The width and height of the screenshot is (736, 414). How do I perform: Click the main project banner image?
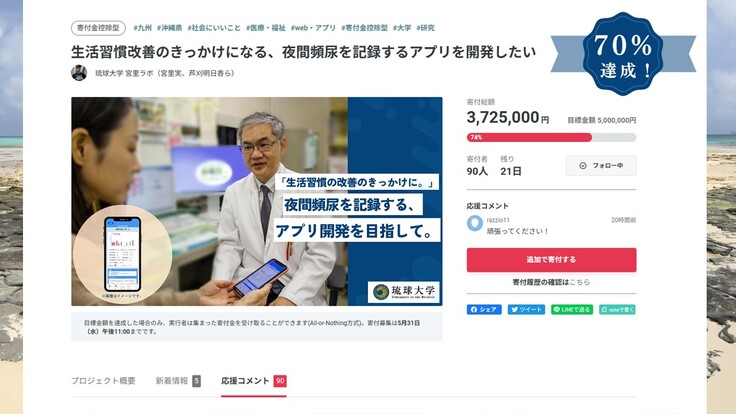257,201
